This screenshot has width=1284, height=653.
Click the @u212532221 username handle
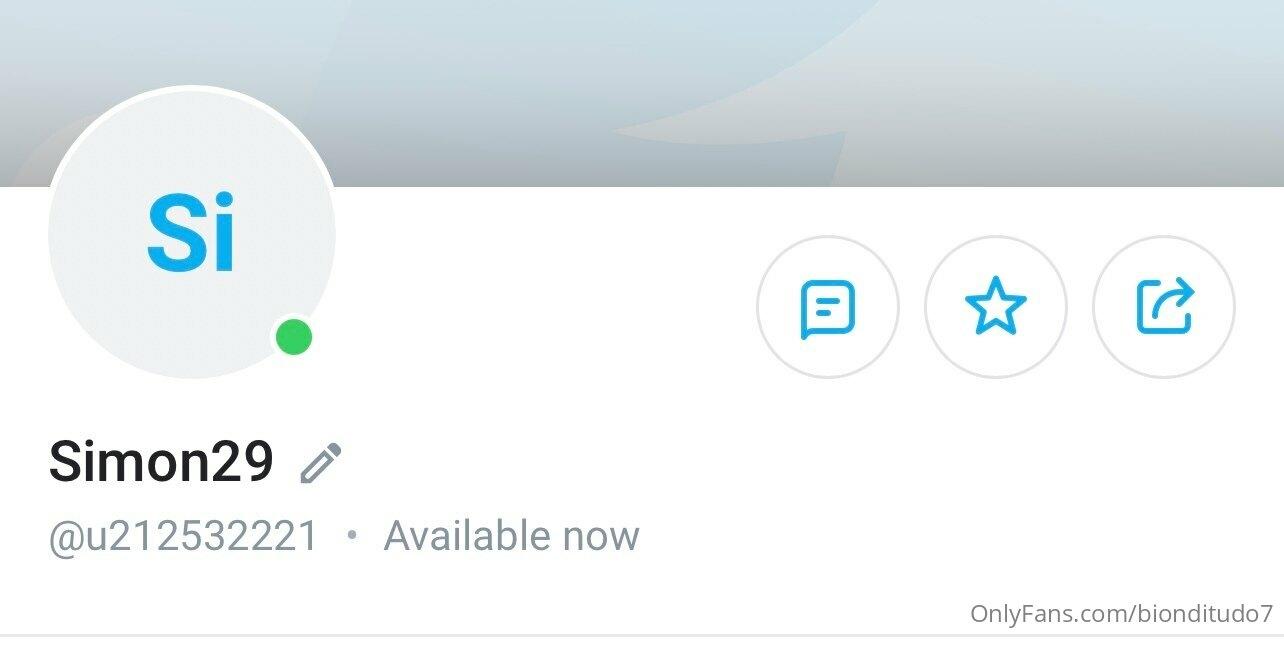(183, 537)
